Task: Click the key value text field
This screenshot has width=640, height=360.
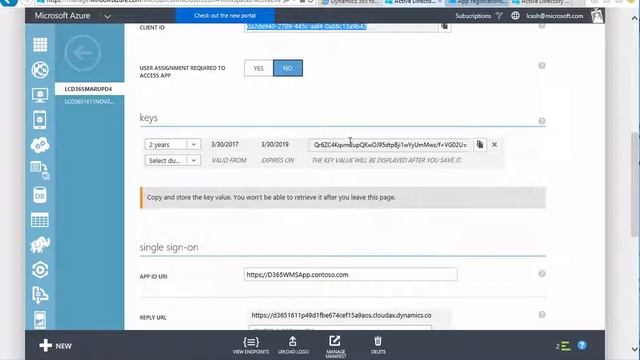Action: (390, 145)
